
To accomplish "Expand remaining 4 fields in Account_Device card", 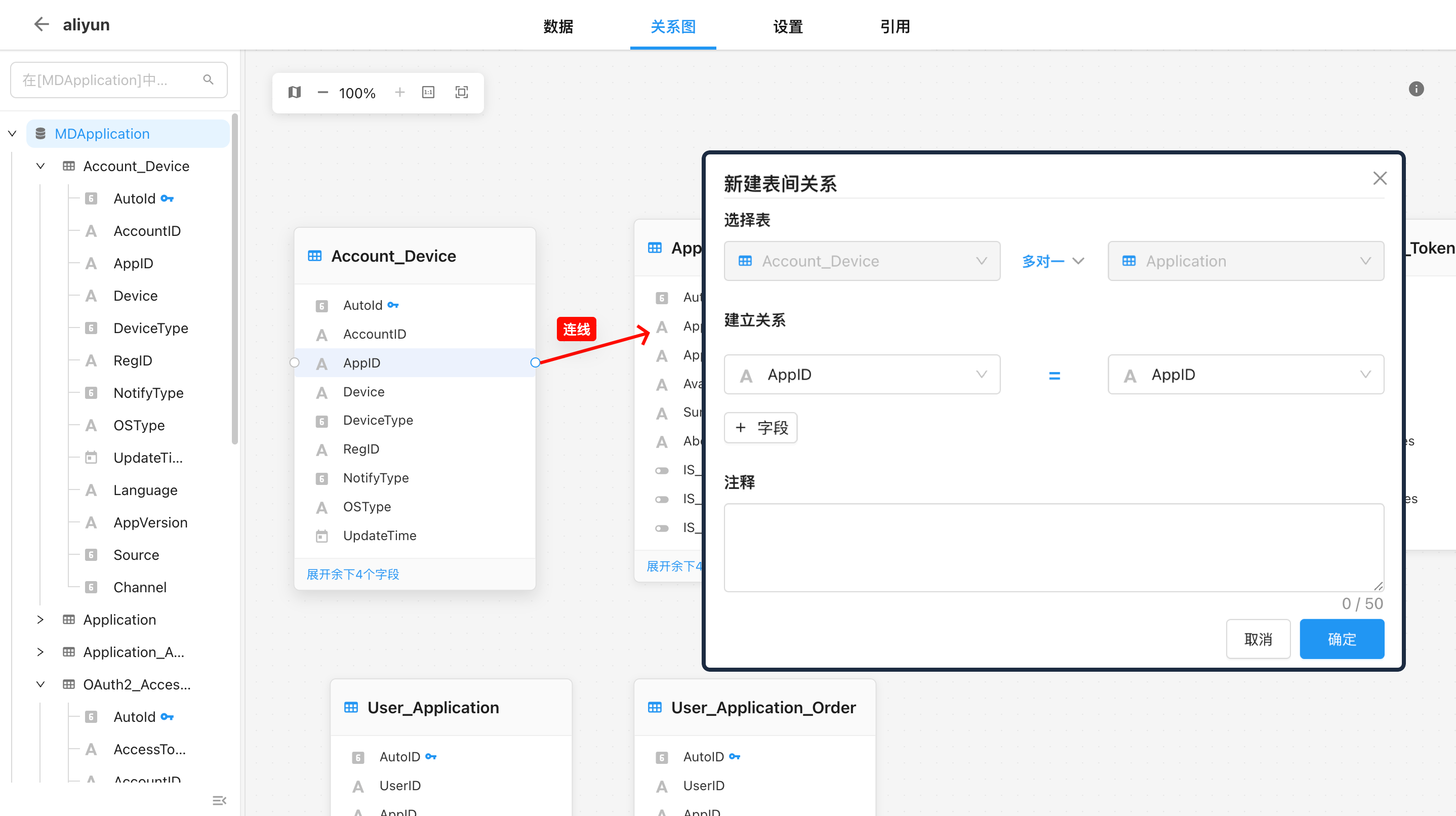I will pyautogui.click(x=353, y=574).
